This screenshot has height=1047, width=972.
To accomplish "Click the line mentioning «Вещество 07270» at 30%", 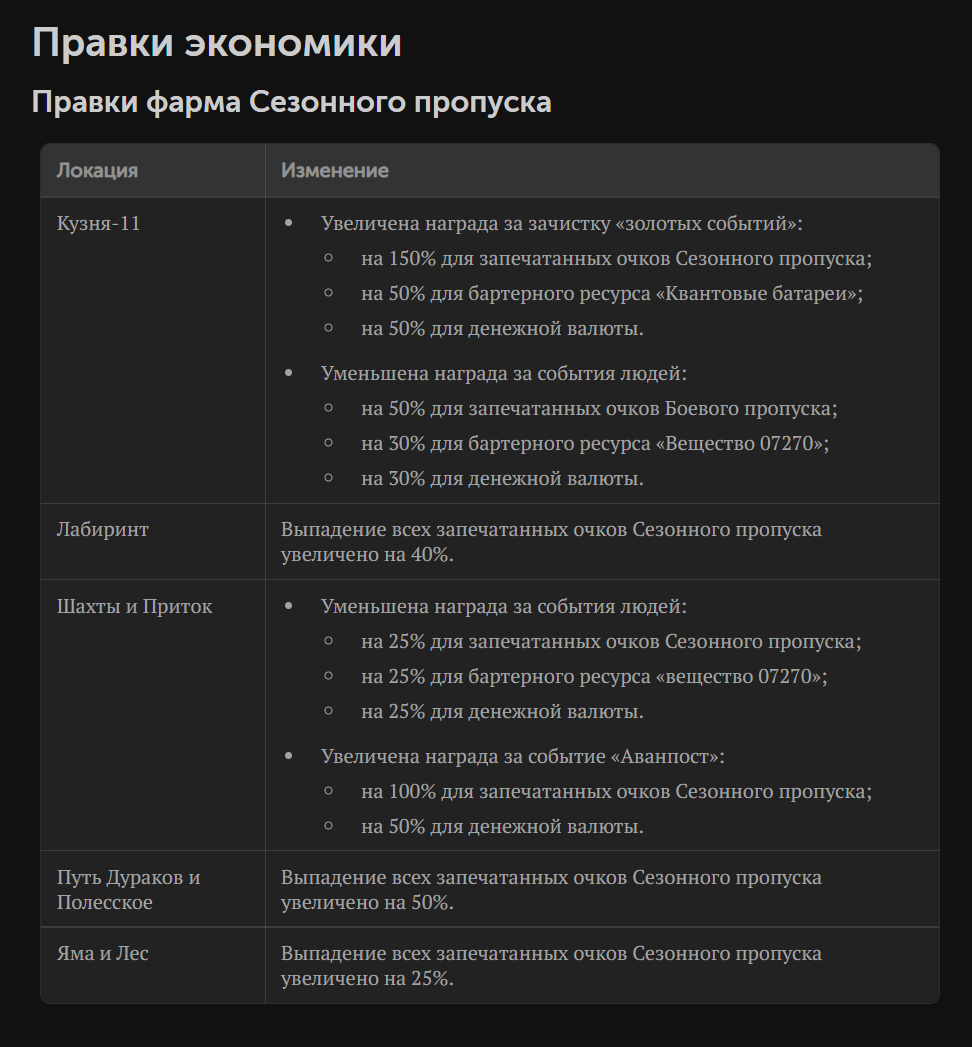I will (595, 443).
